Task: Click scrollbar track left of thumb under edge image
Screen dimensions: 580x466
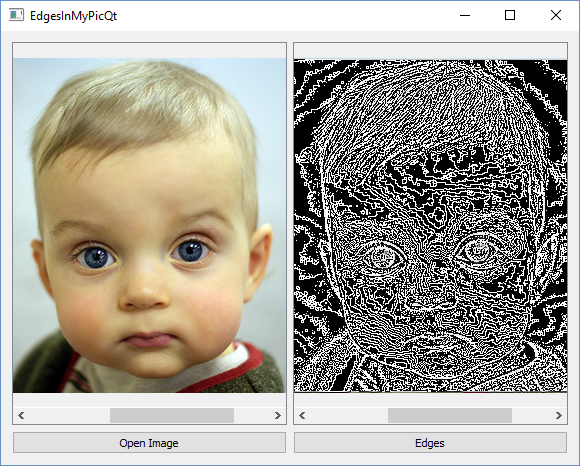Action: coord(349,415)
